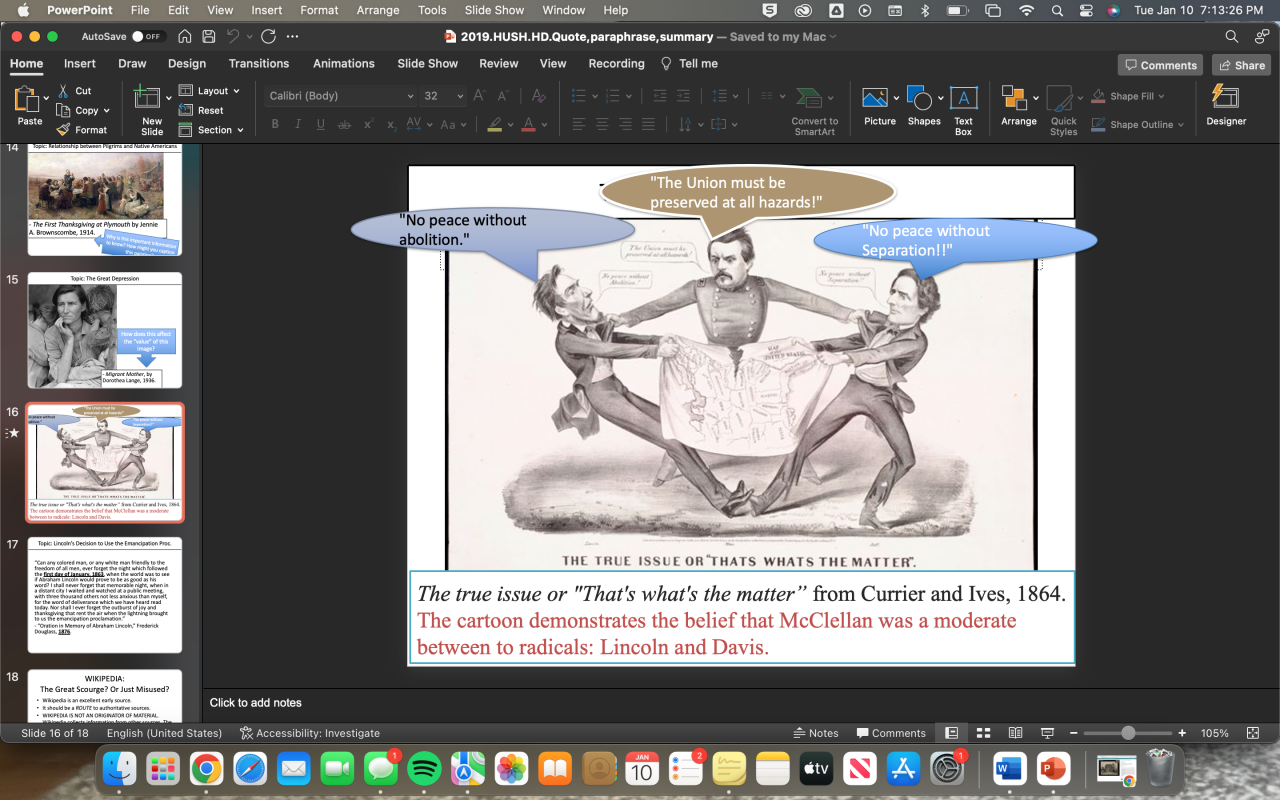Click the Tell me search box
The image size is (1280, 800).
point(689,63)
